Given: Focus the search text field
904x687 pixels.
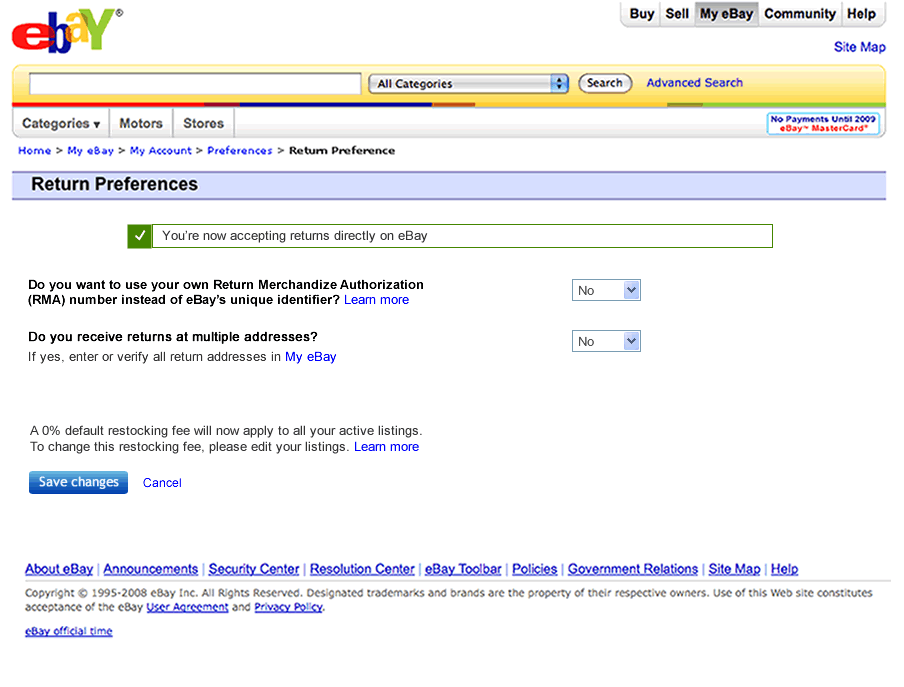Looking at the screenshot, I should 195,84.
